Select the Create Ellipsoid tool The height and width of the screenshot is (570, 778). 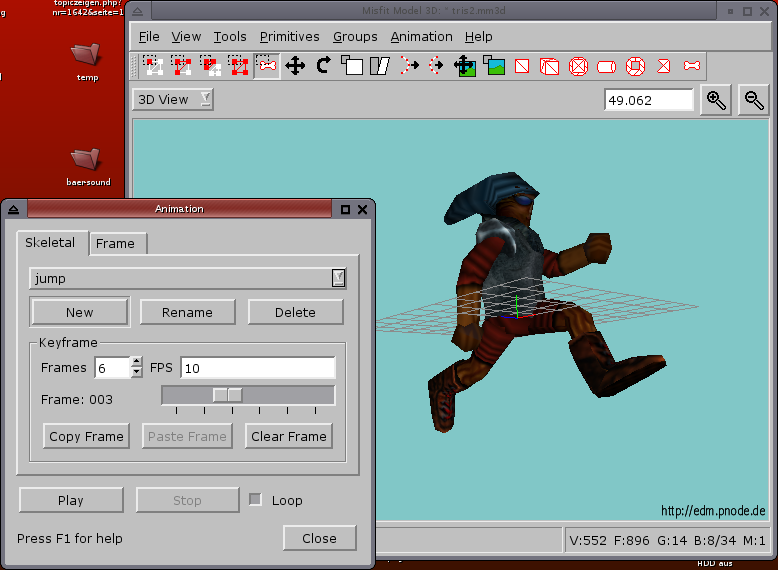tap(579, 65)
